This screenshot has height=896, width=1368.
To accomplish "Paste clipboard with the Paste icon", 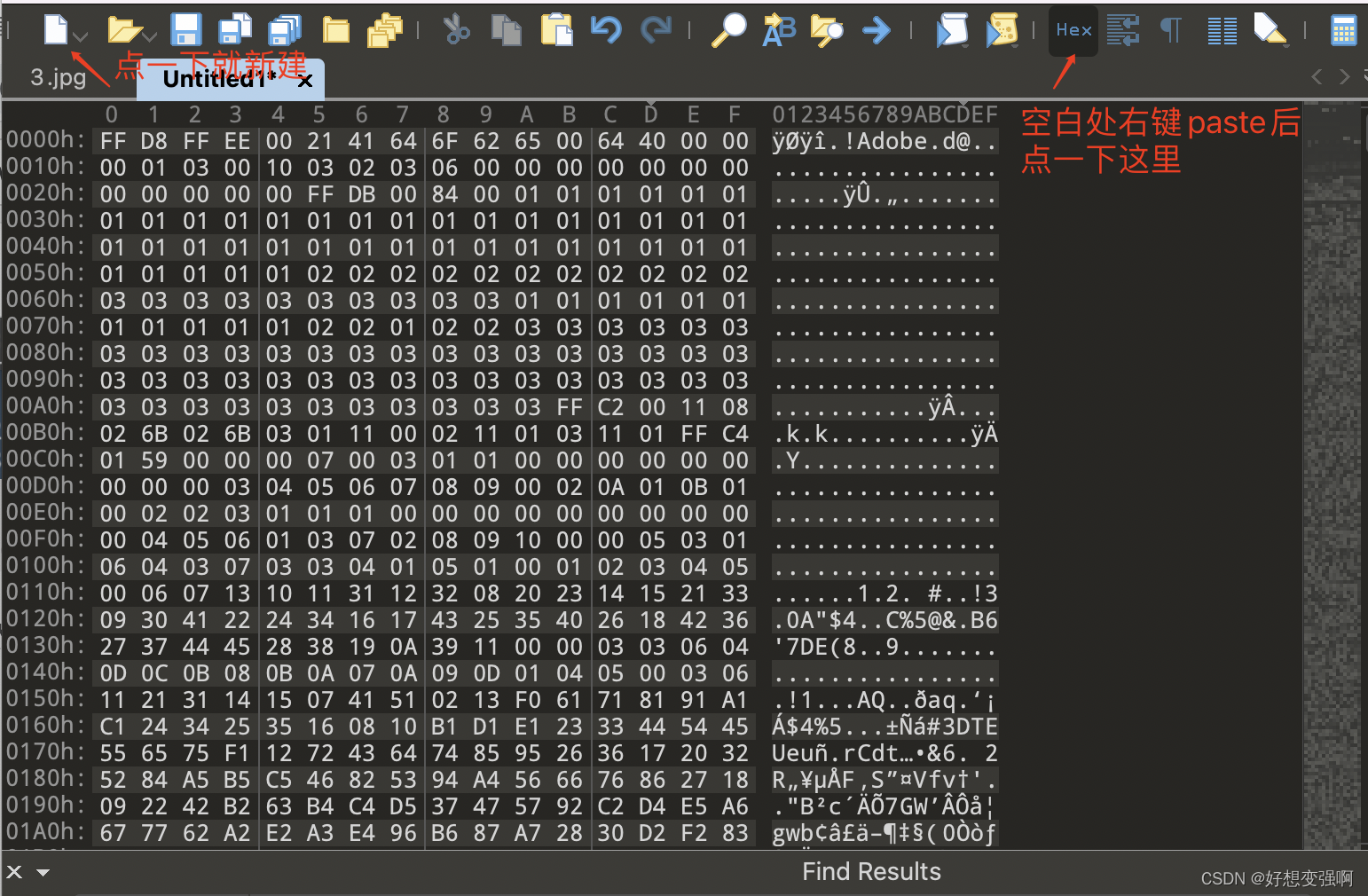I will click(x=557, y=29).
